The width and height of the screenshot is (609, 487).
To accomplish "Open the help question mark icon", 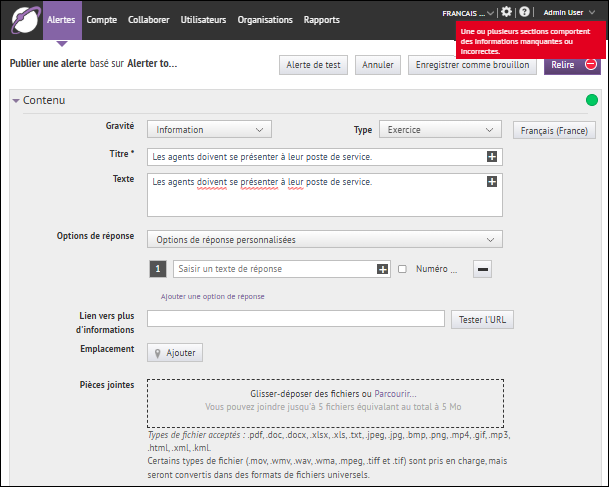I will (524, 12).
